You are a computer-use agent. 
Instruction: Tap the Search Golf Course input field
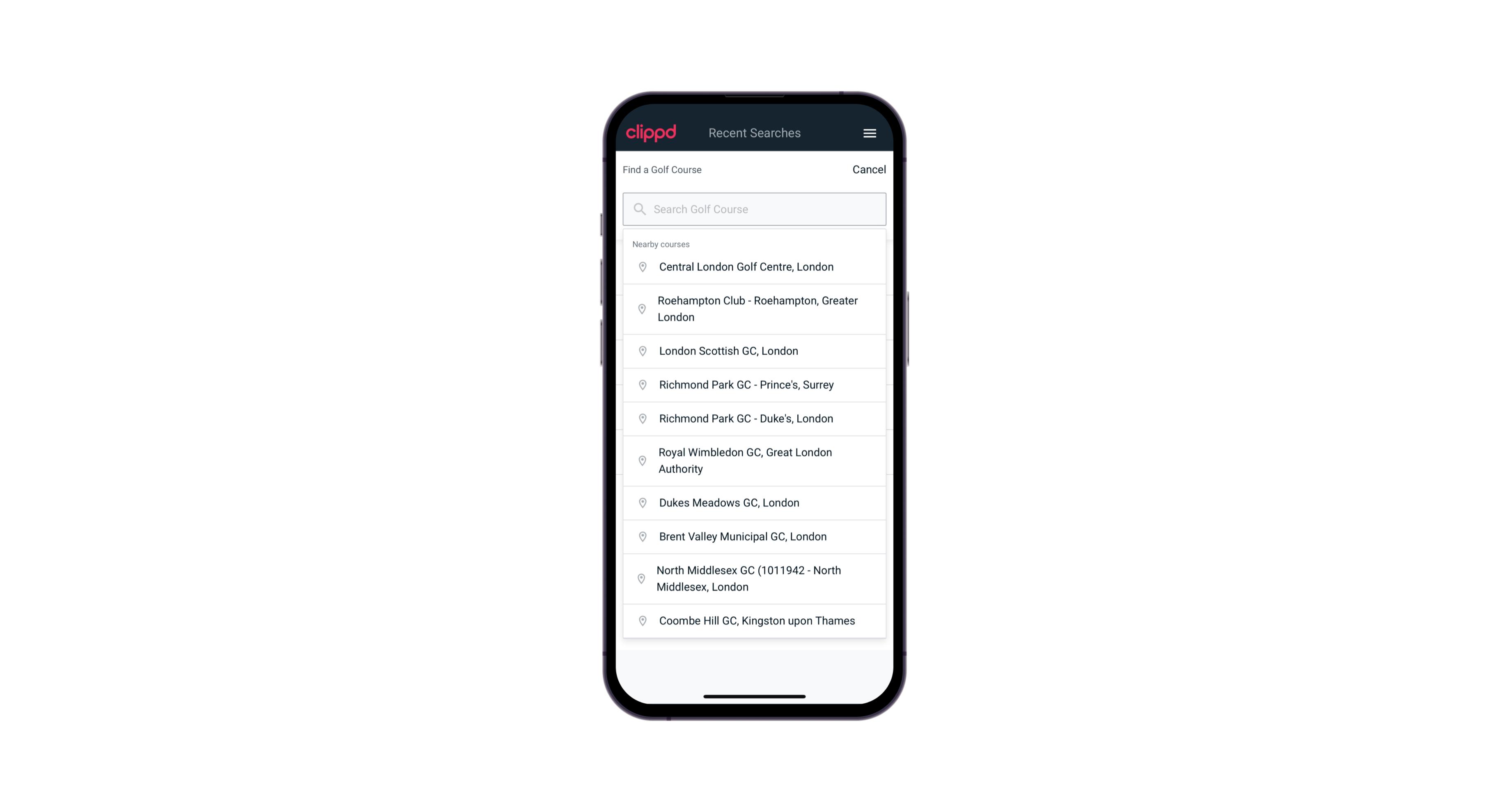(754, 208)
